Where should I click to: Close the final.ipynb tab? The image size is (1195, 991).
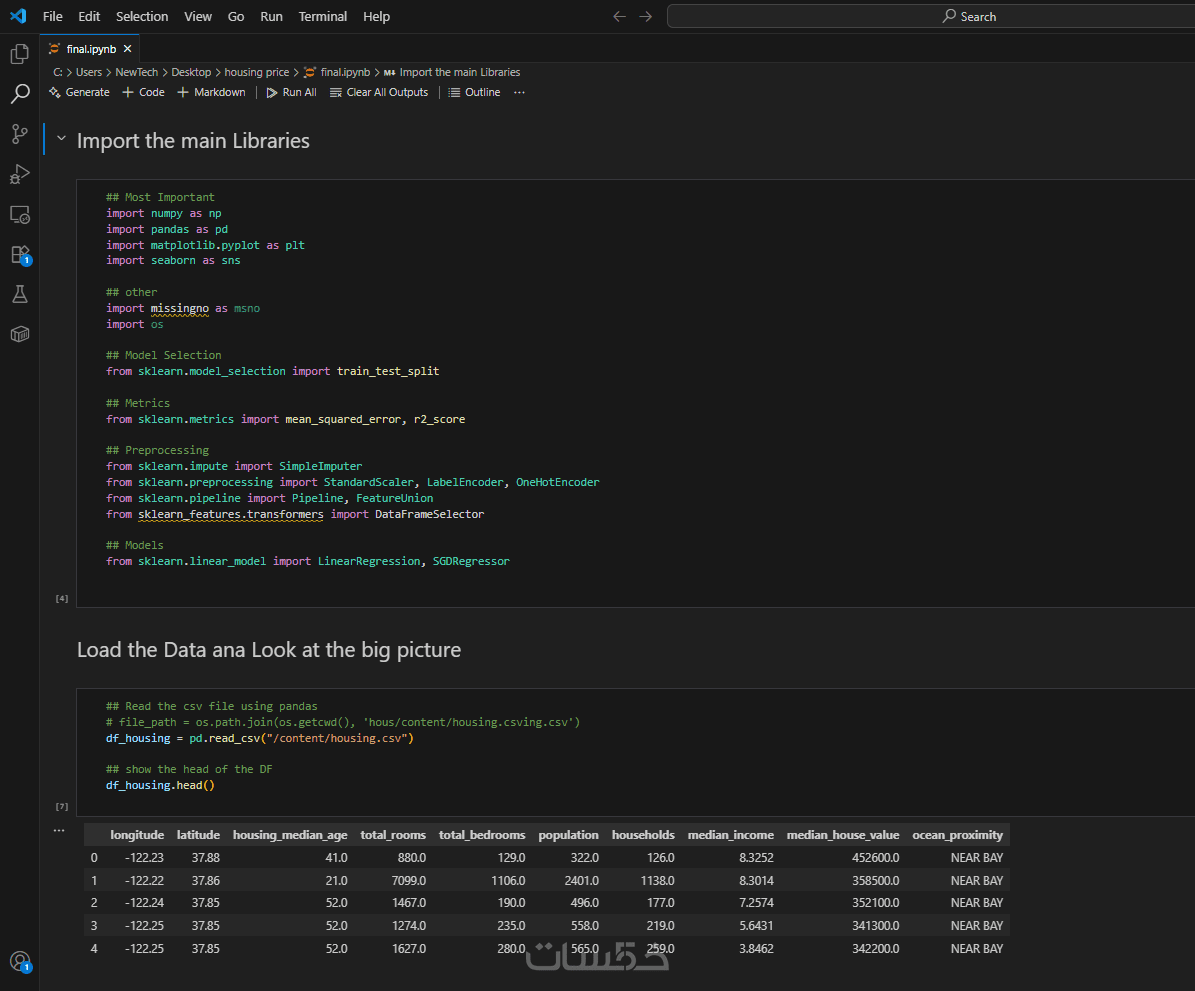coord(128,48)
